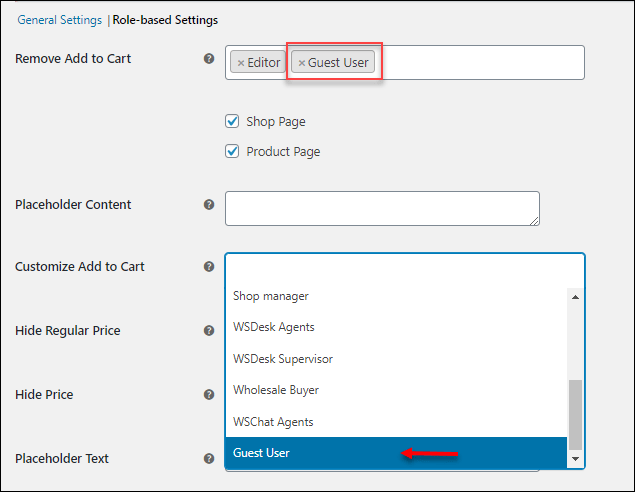Choose WSDesk Supervisor from the role list
The width and height of the screenshot is (635, 492).
coord(396,358)
